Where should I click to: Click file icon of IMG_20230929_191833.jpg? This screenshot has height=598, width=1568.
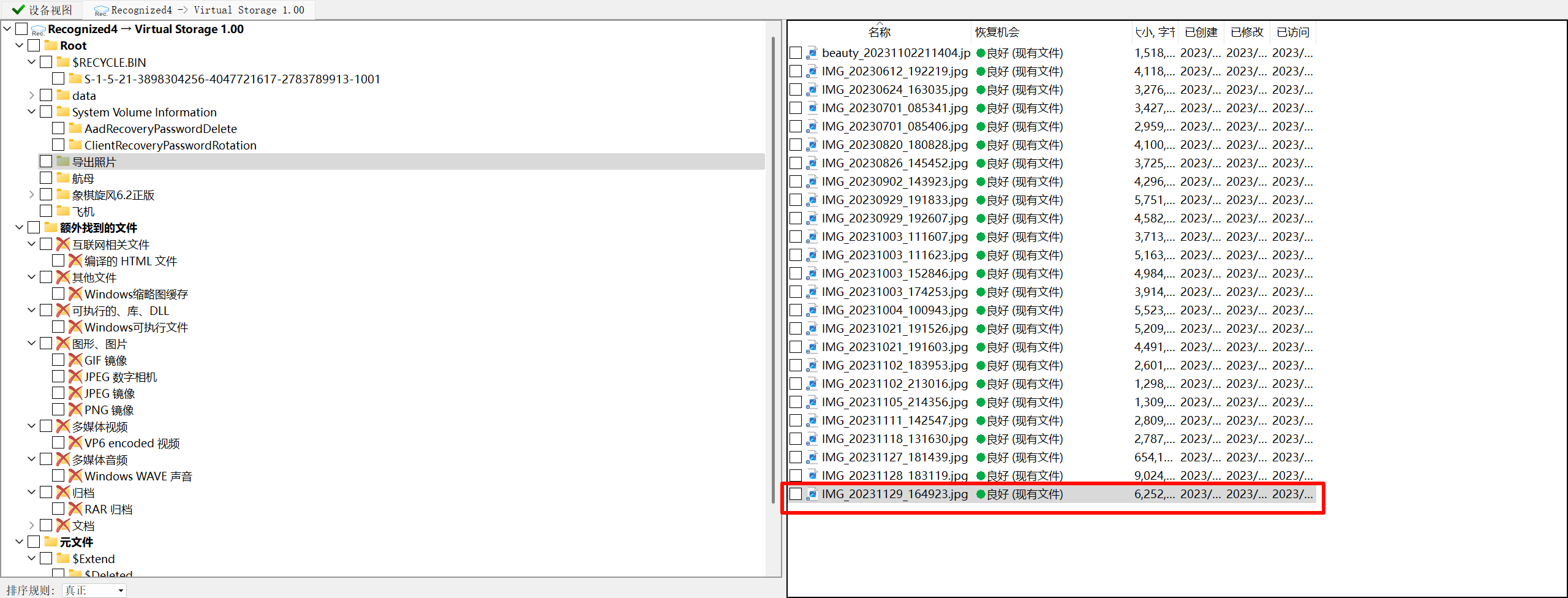point(812,200)
